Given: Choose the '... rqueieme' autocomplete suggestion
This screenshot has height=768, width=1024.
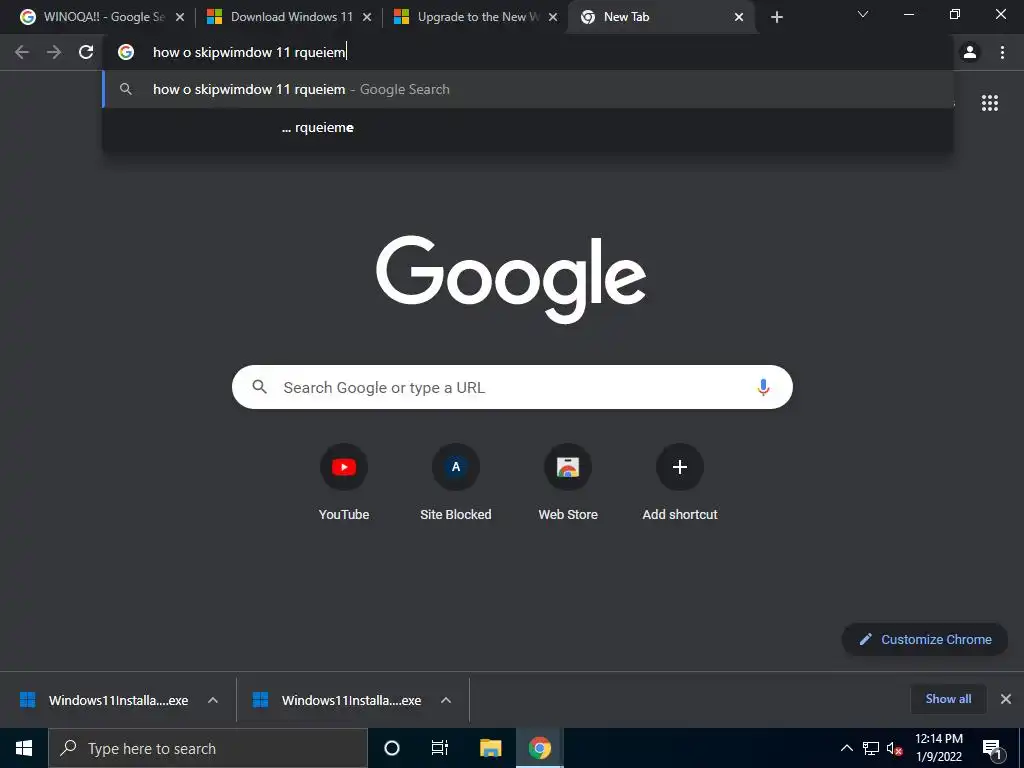Looking at the screenshot, I should point(528,127).
